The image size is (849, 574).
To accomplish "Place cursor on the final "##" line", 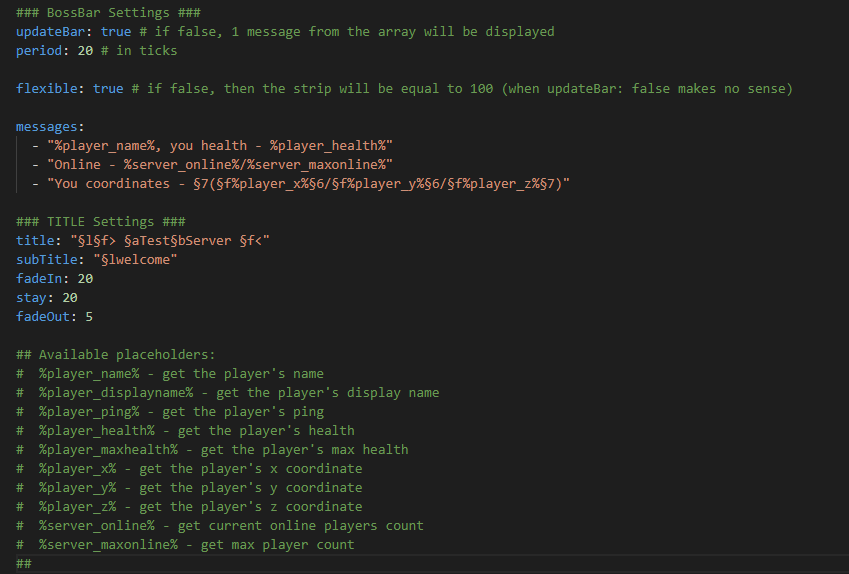I will click(x=24, y=563).
